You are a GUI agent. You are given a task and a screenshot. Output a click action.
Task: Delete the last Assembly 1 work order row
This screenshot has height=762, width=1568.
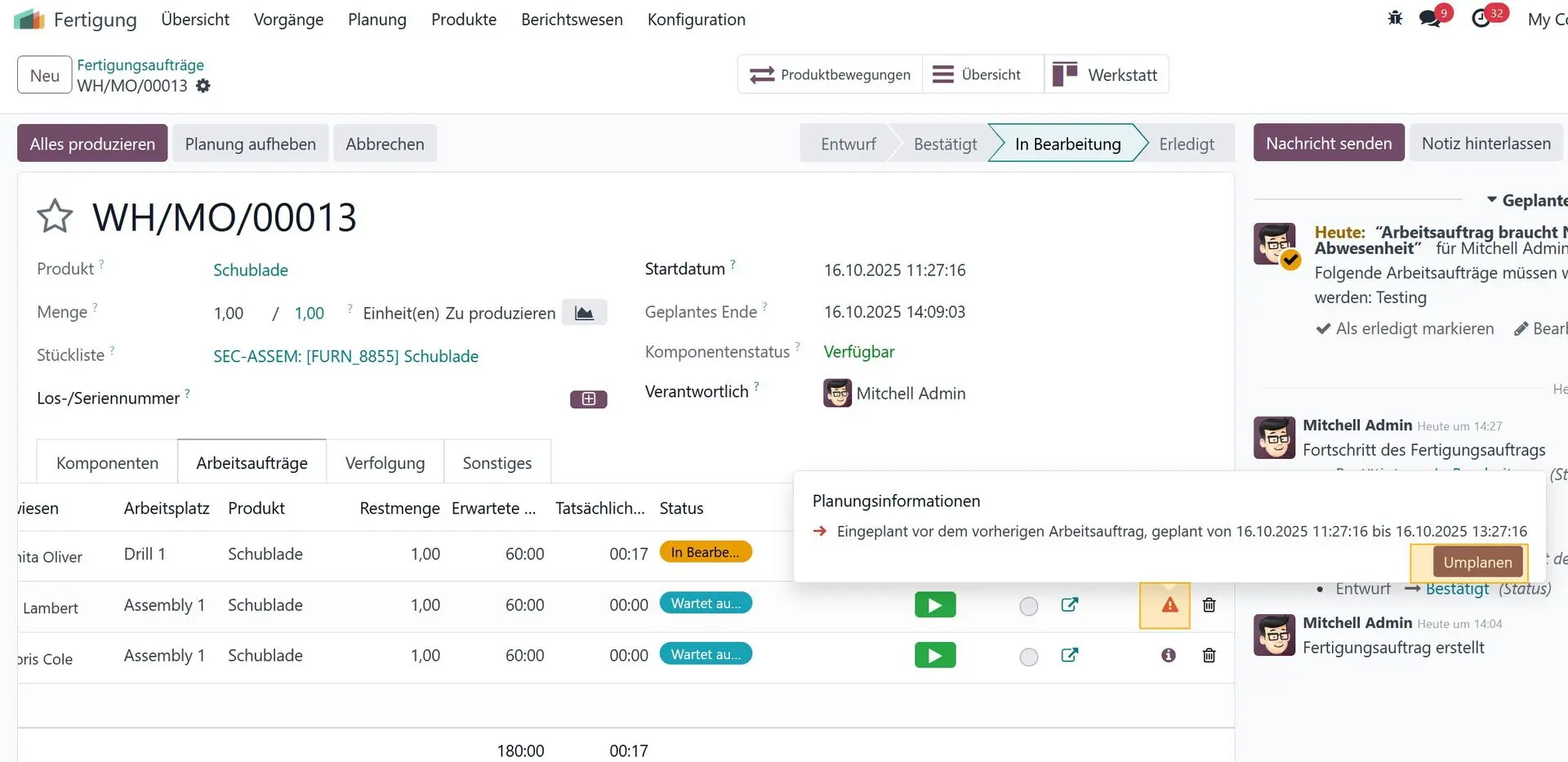click(1209, 656)
